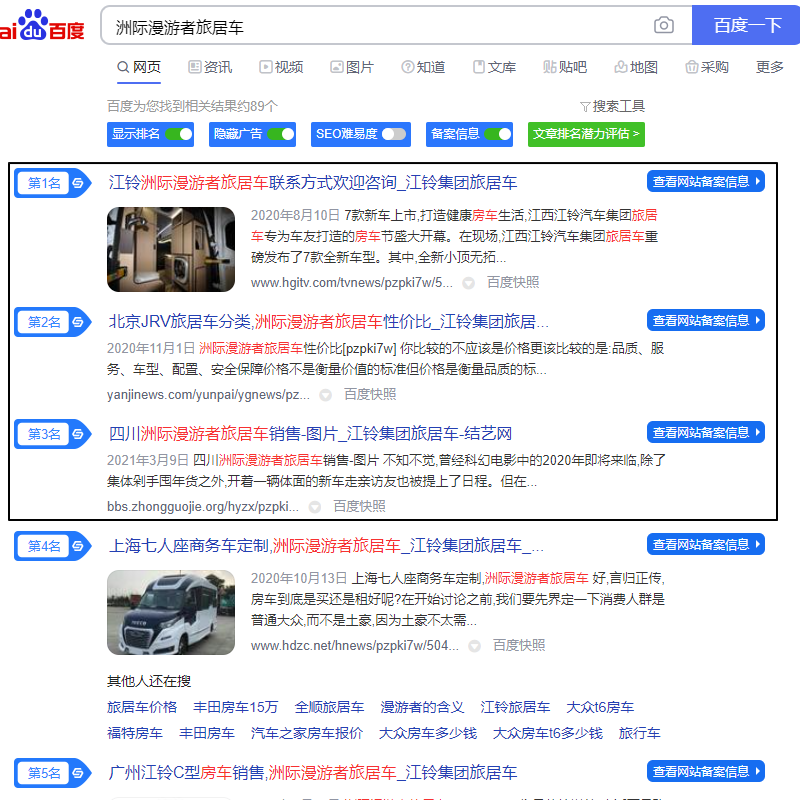
Task: Open the 更多 search categories menu
Action: click(769, 67)
